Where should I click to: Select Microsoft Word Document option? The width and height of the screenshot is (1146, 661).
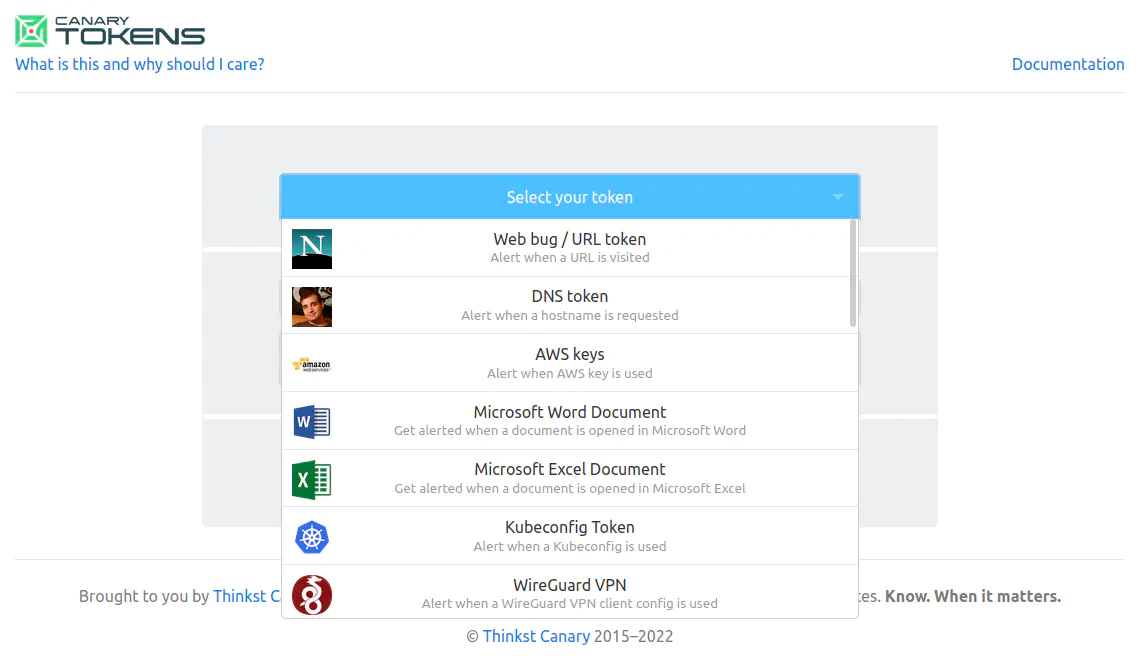click(x=570, y=421)
